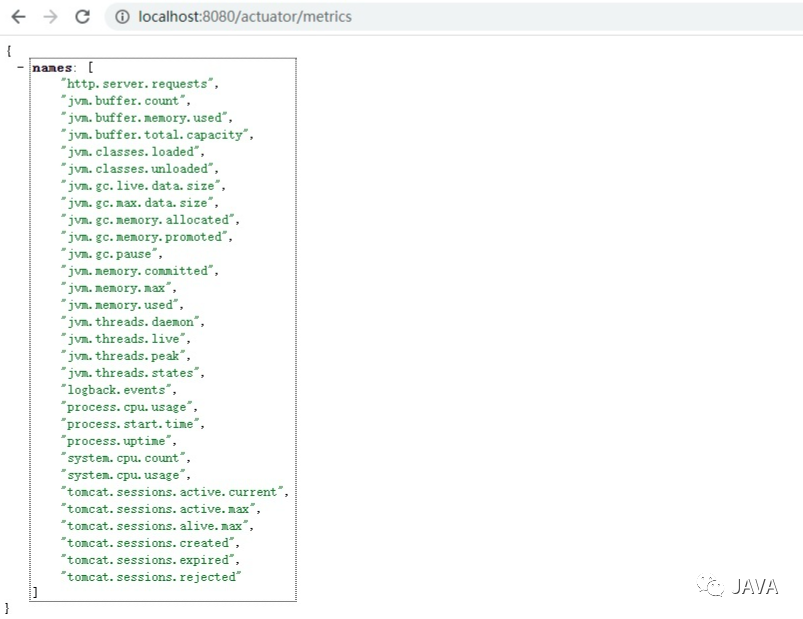
Task: Select "jvm.classes.unloaded" entry
Action: click(137, 169)
